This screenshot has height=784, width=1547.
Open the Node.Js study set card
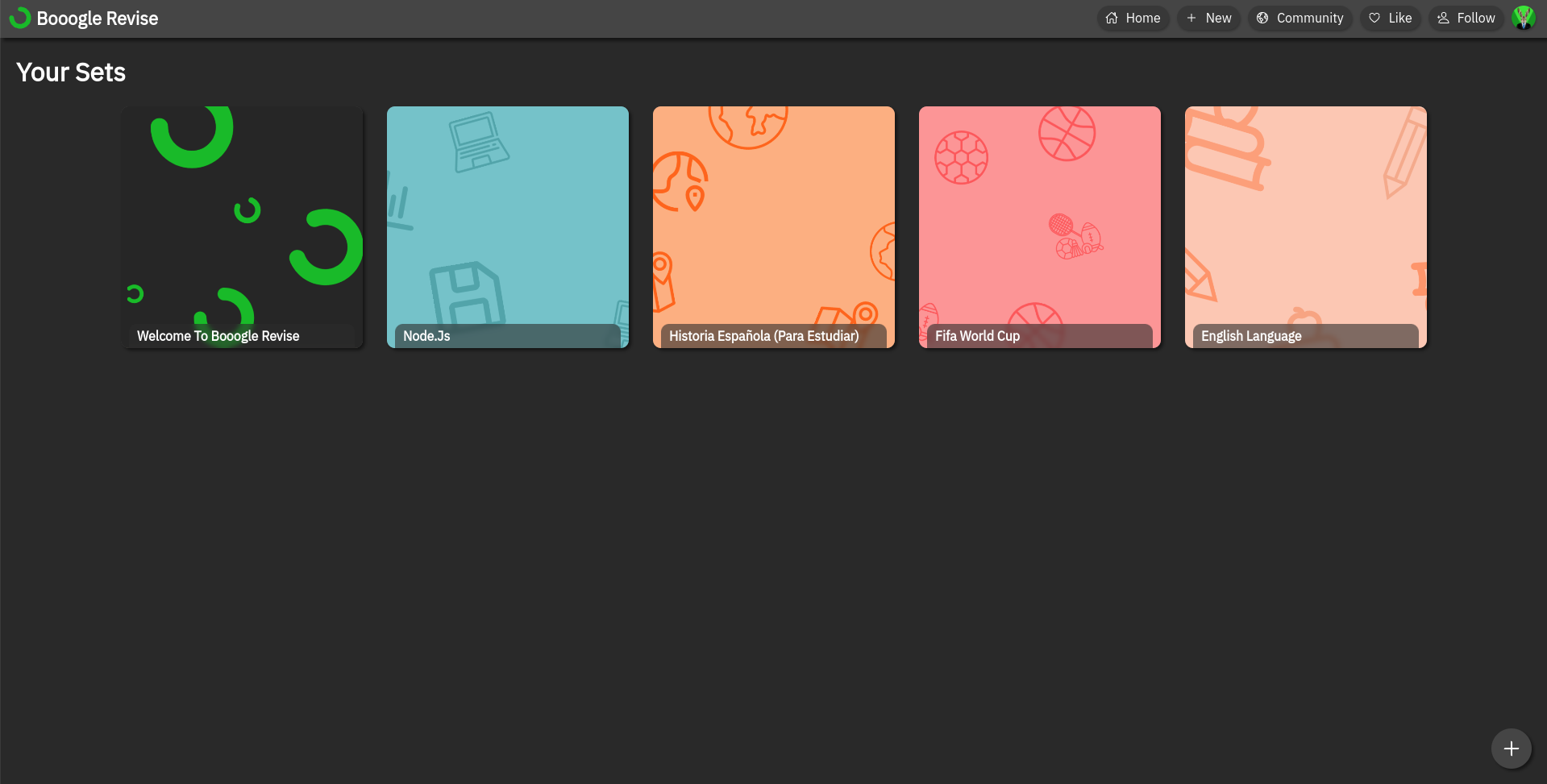pyautogui.click(x=508, y=227)
